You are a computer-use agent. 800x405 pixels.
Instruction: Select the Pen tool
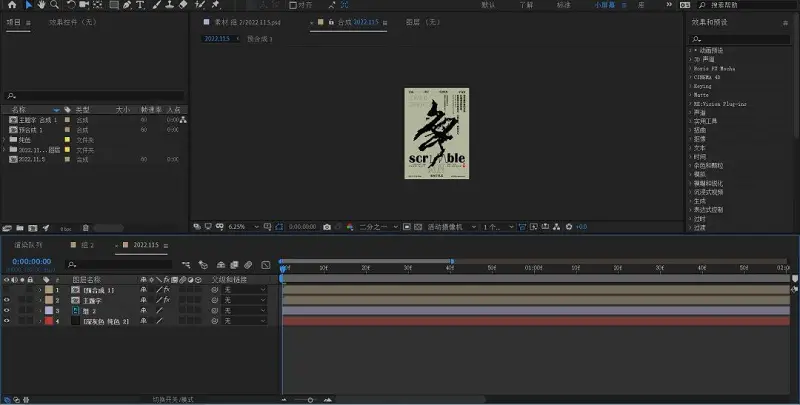(127, 5)
